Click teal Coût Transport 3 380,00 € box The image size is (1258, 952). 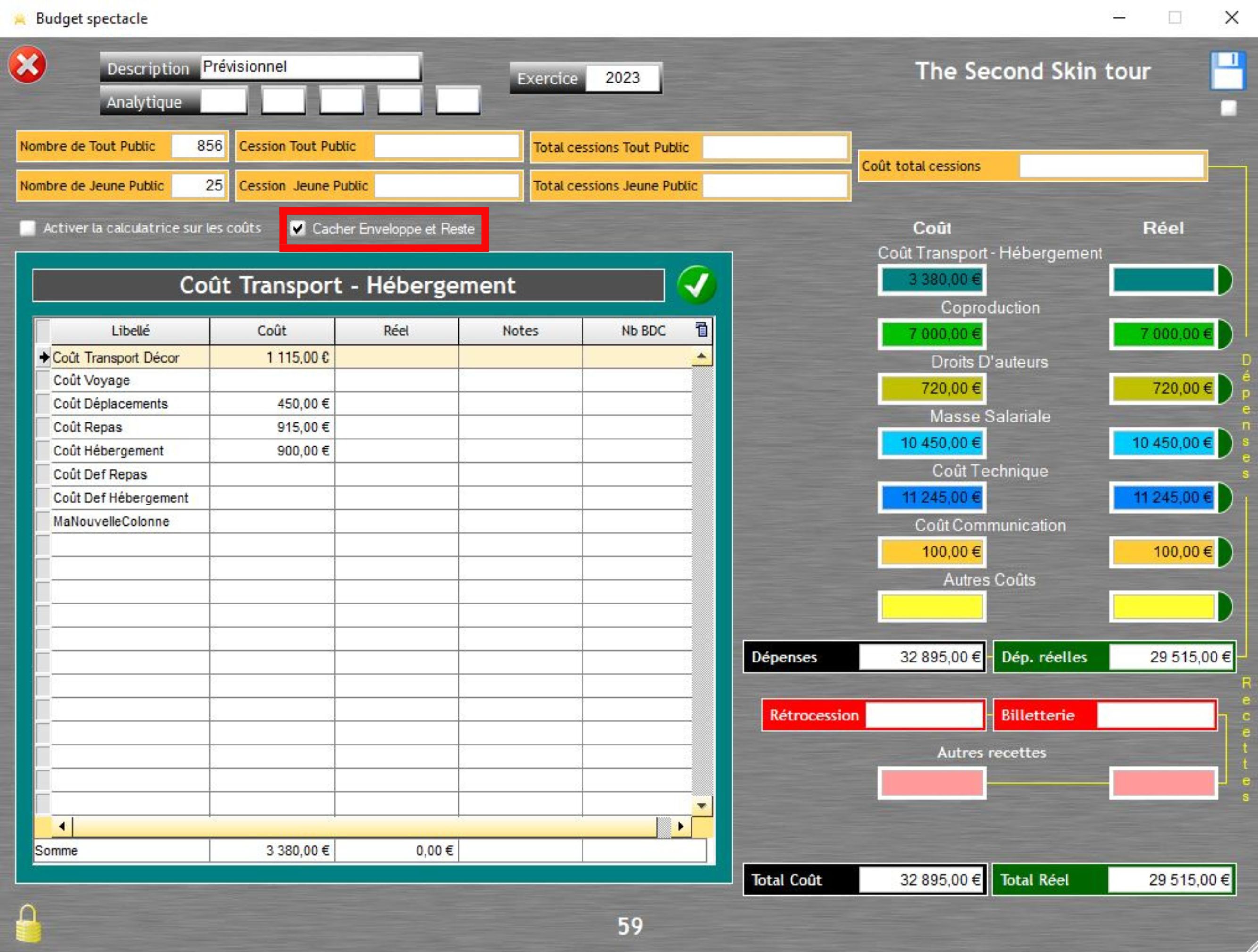click(932, 280)
